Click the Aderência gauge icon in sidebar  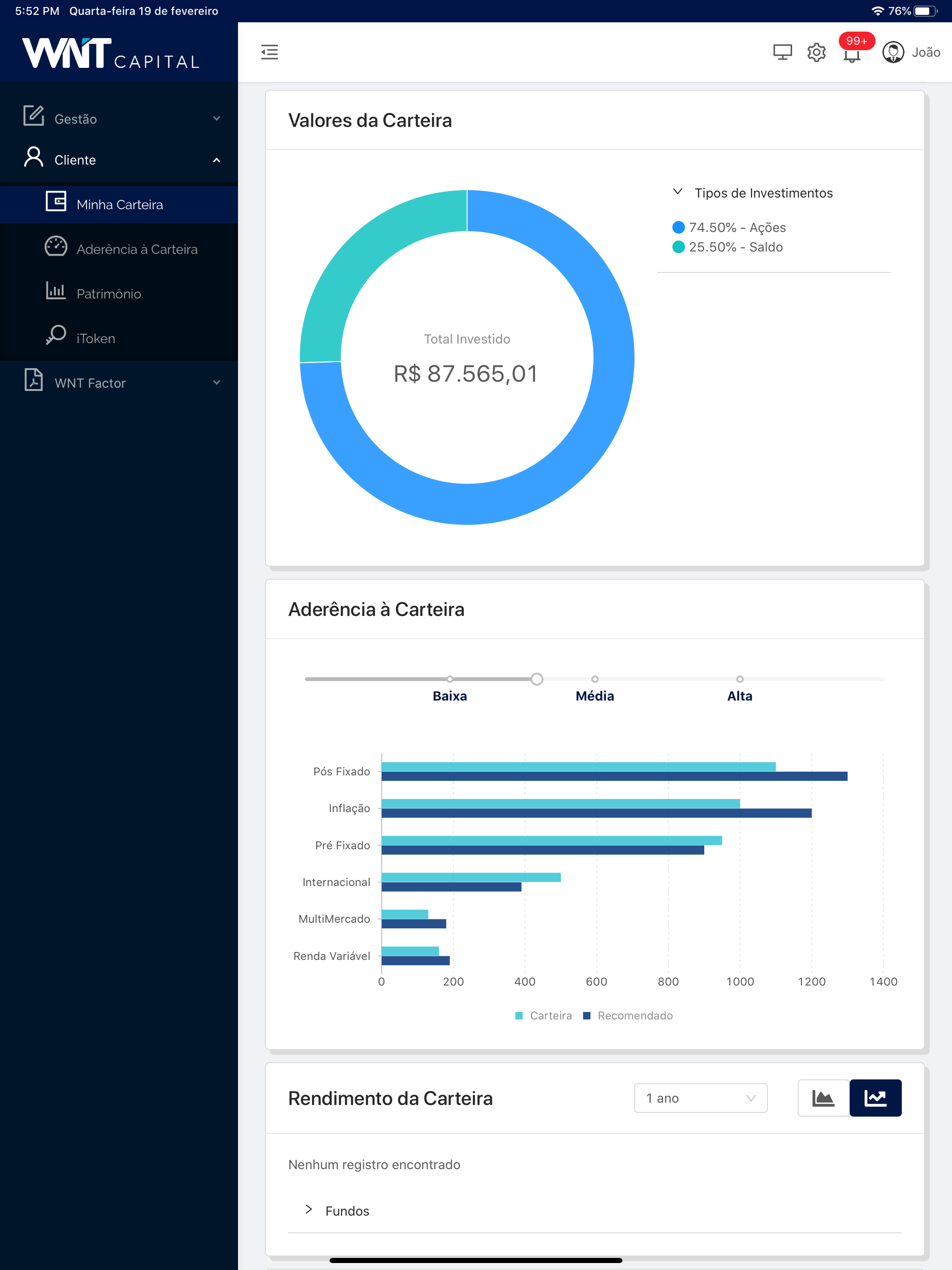coord(56,246)
